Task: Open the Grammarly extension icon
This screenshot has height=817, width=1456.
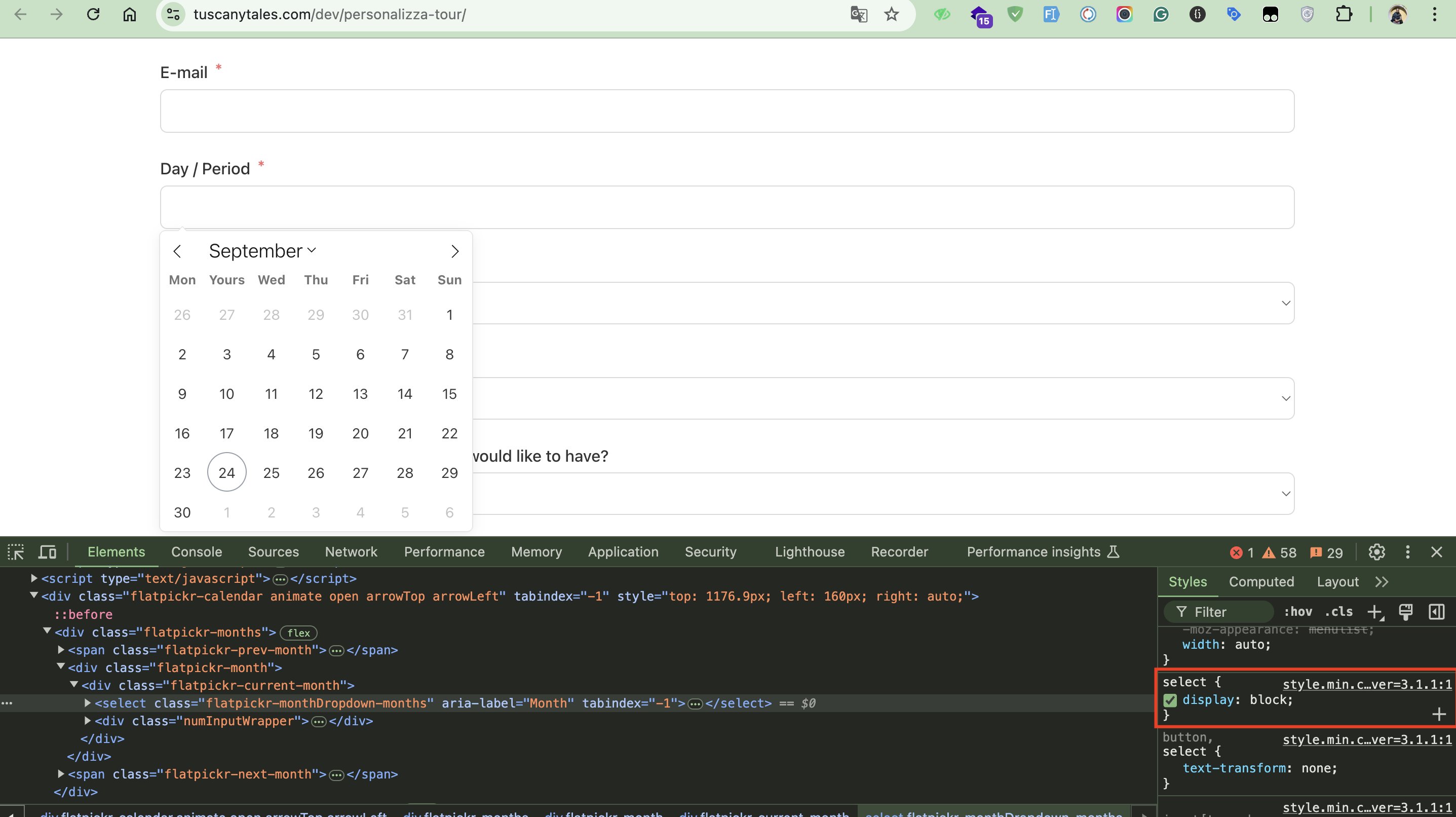Action: tap(1160, 14)
